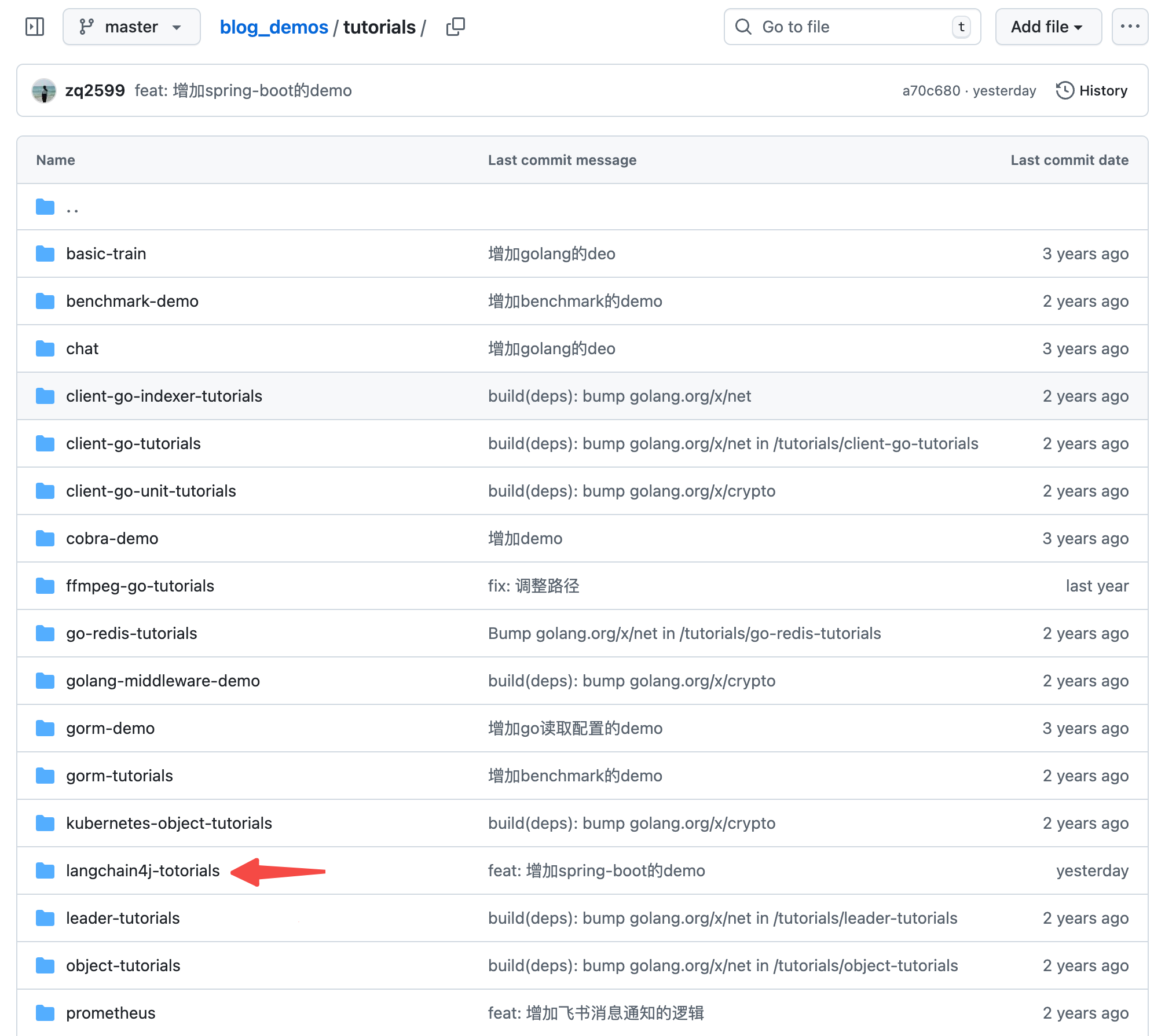The image size is (1165, 1036).
Task: Open commit hash a70c680
Action: coord(930,91)
